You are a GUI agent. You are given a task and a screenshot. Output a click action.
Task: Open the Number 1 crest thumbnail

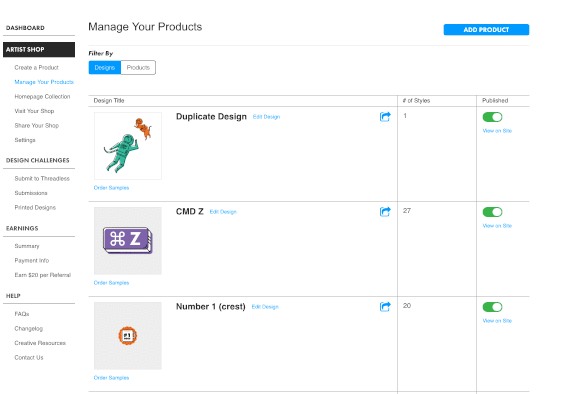point(128,335)
